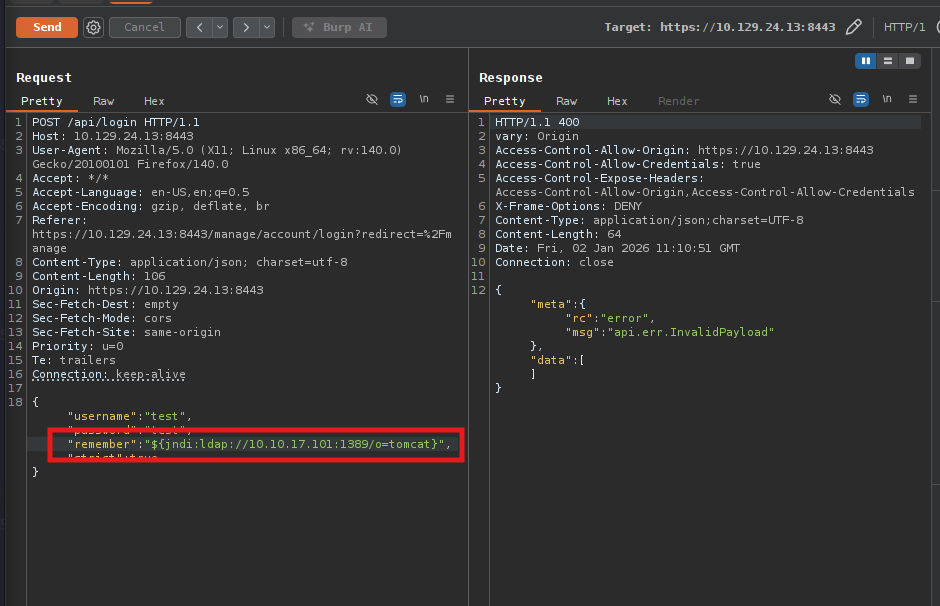The height and width of the screenshot is (606, 940).
Task: Switch to the Request Raw tab
Action: 103,101
